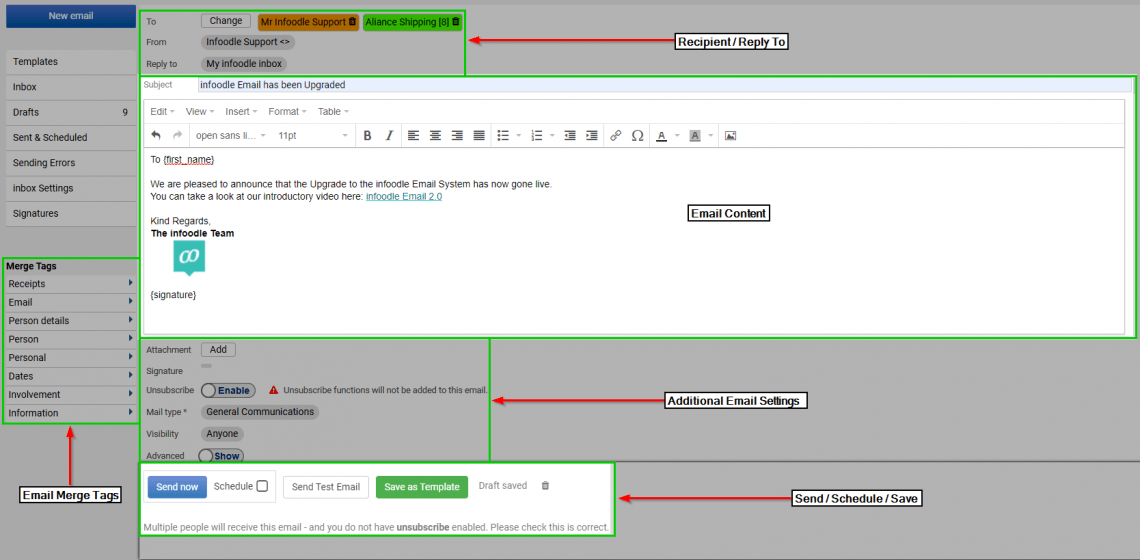The height and width of the screenshot is (560, 1140).
Task: Open the View menu
Action: click(x=199, y=111)
